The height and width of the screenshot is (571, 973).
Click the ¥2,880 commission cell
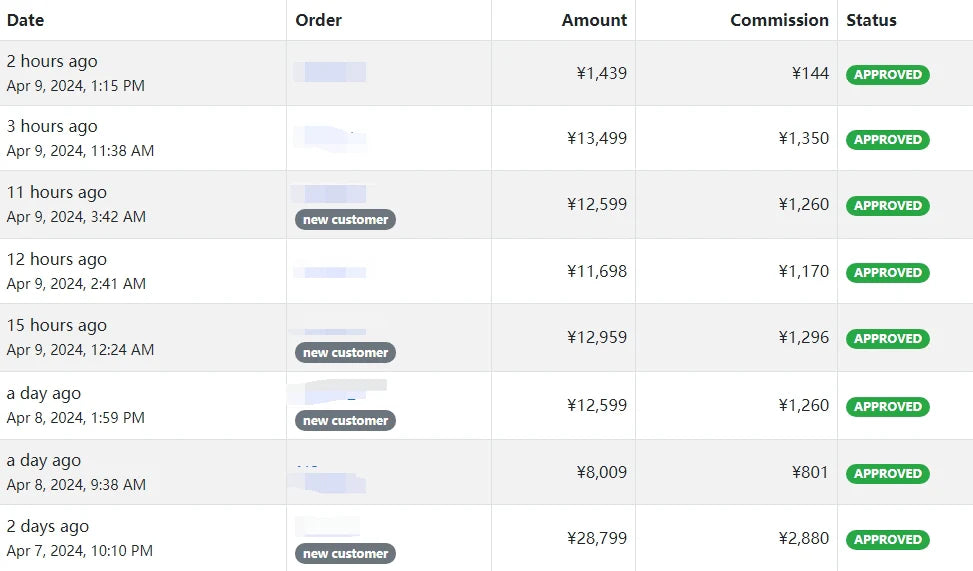[804, 539]
